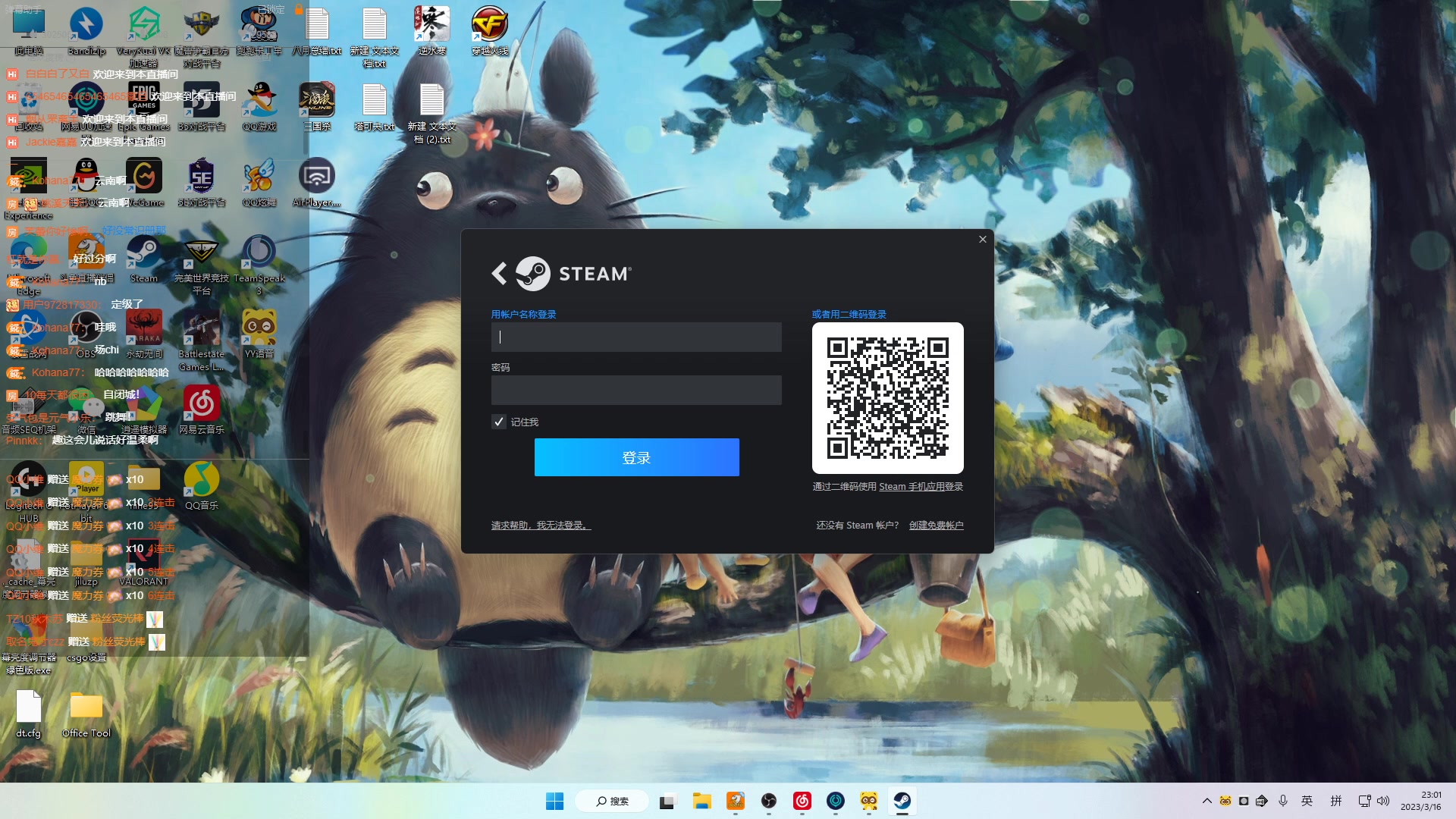Open the 完美世界竞技平台 shortcut
Image resolution: width=1456 pixels, height=819 pixels.
pos(202,265)
